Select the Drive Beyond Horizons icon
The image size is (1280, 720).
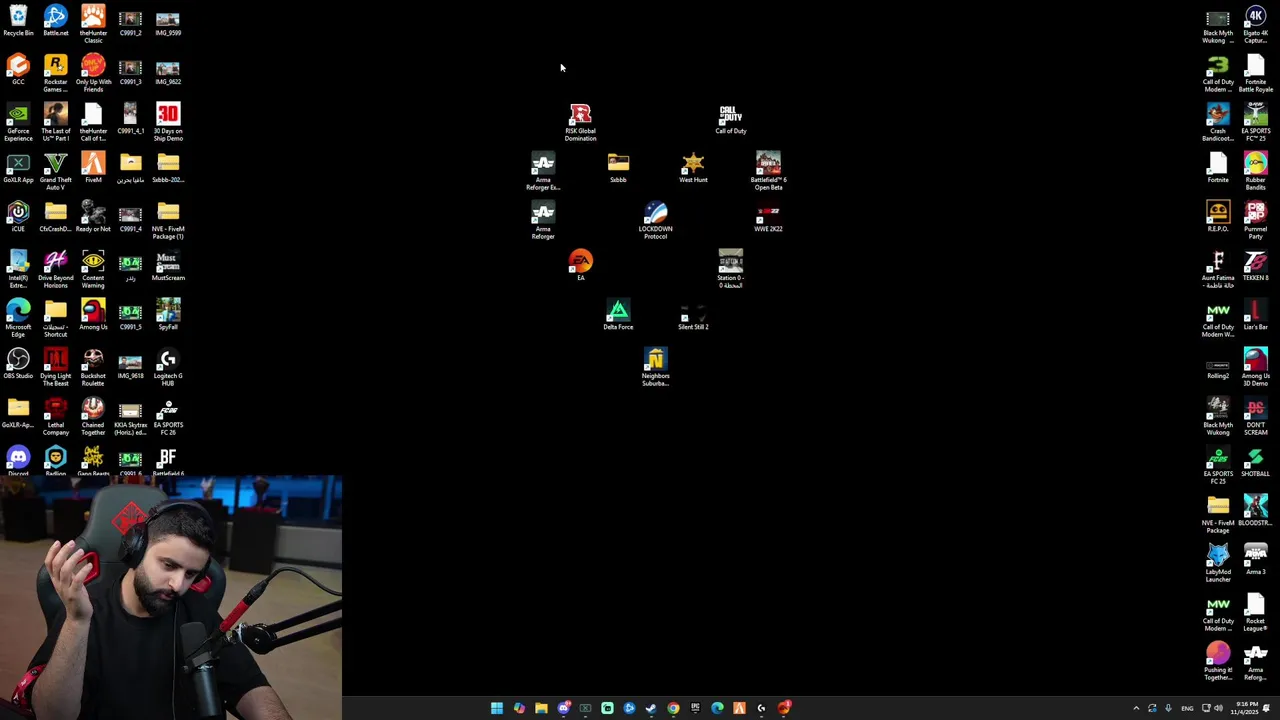click(56, 269)
